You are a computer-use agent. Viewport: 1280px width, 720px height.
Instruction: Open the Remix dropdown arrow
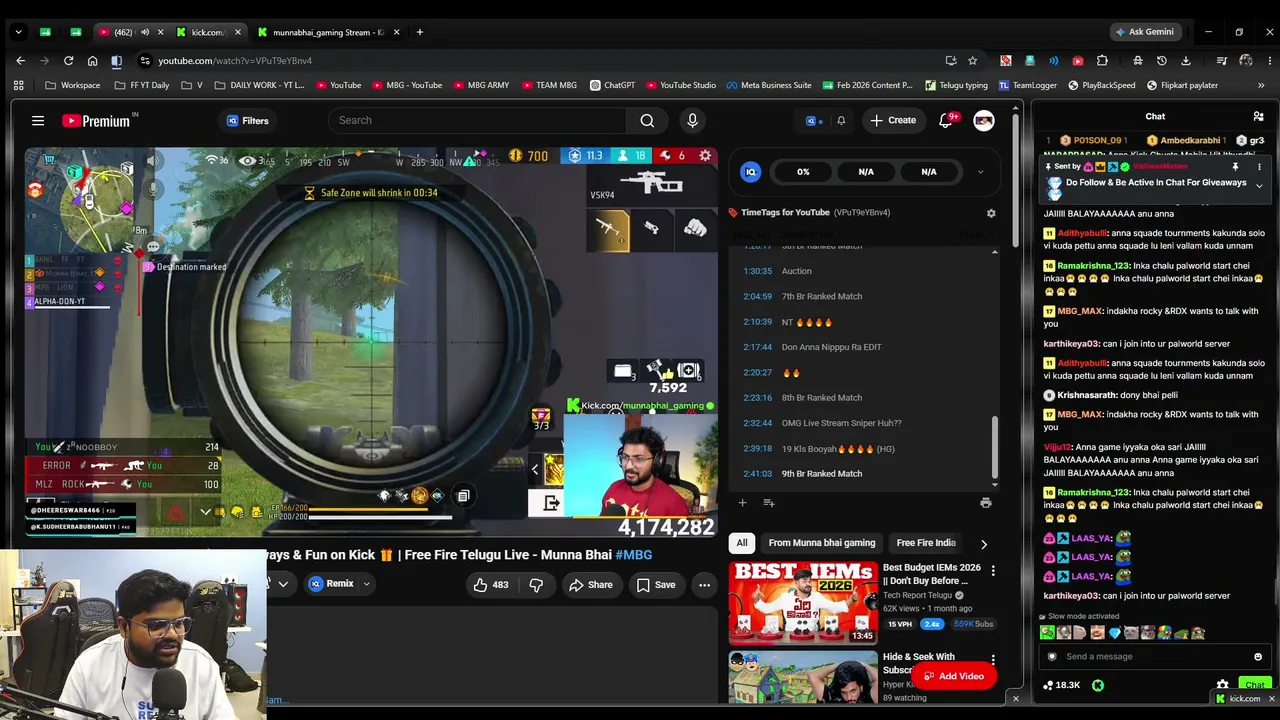[x=366, y=585]
